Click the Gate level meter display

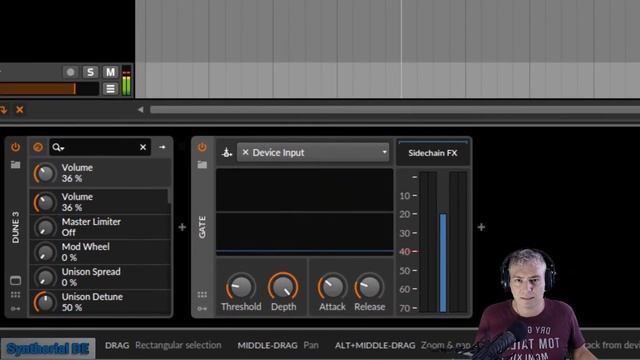(x=443, y=242)
